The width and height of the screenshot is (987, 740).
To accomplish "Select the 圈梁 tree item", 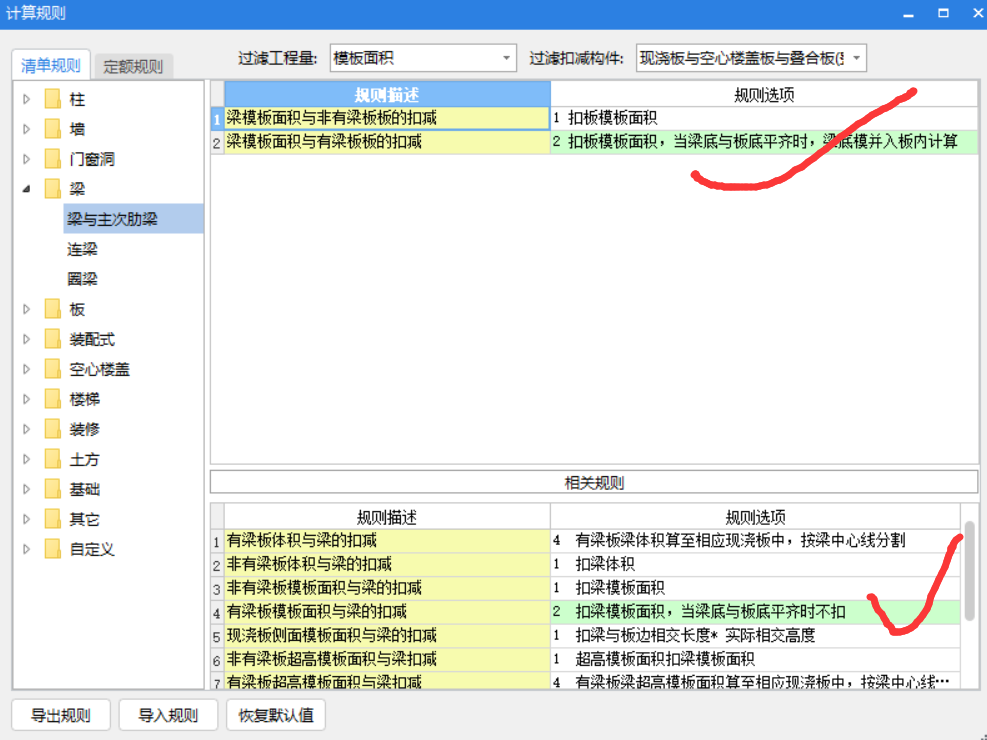I will tap(82, 279).
